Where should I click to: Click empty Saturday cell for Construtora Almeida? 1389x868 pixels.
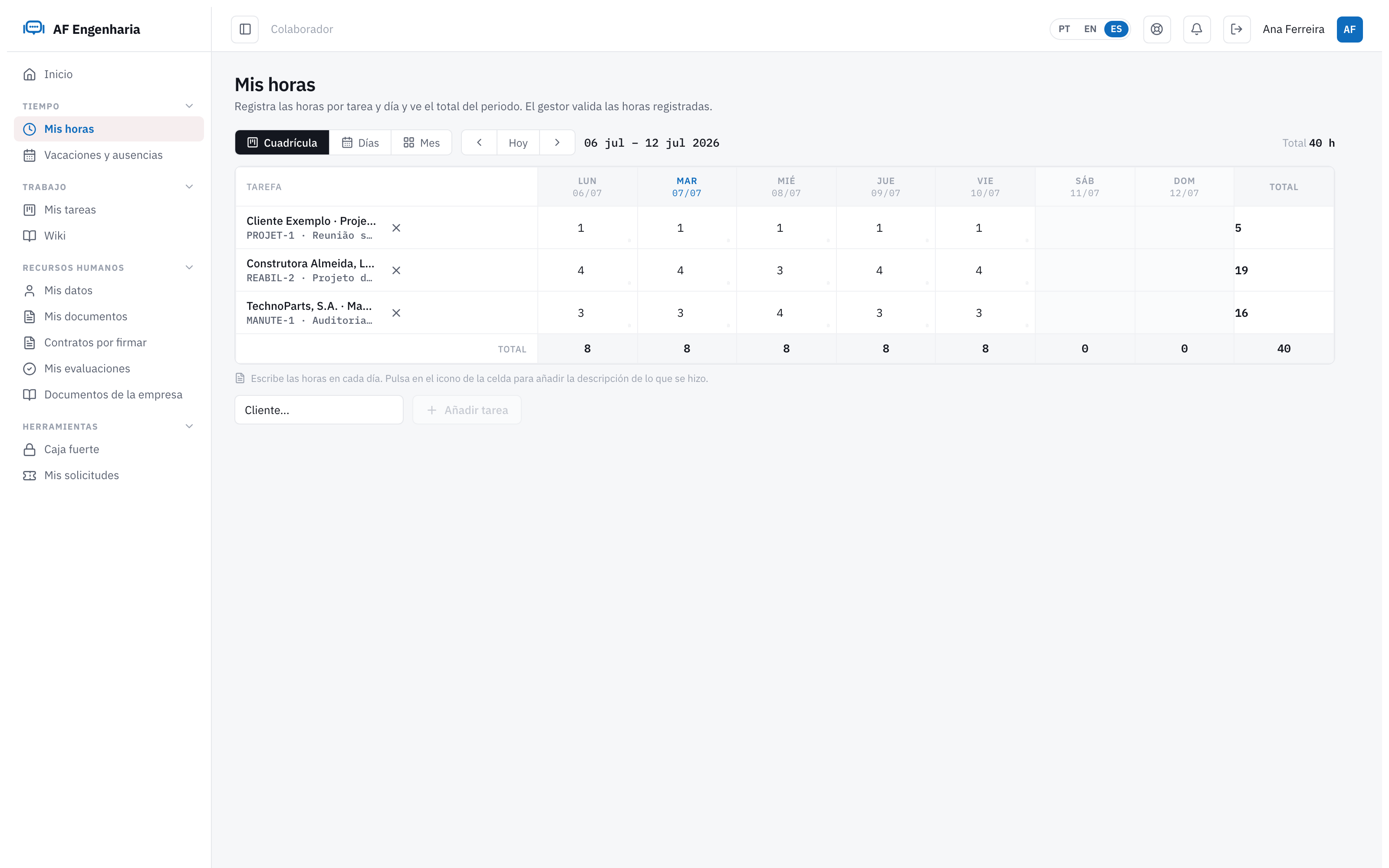(1085, 270)
